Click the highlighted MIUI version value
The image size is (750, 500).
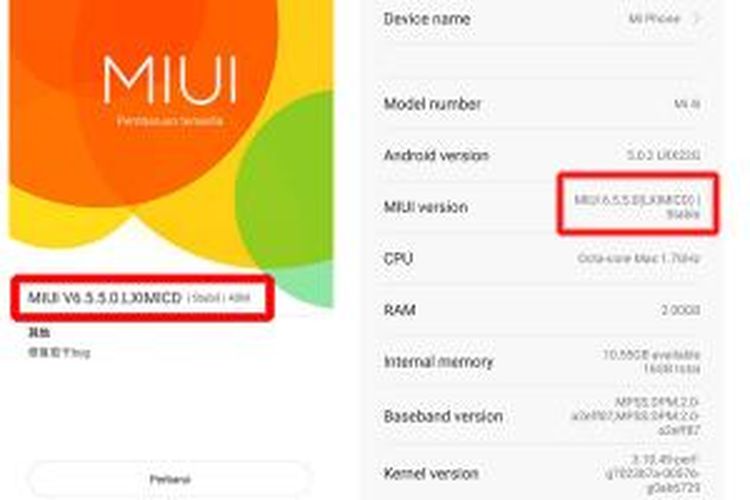[637, 206]
